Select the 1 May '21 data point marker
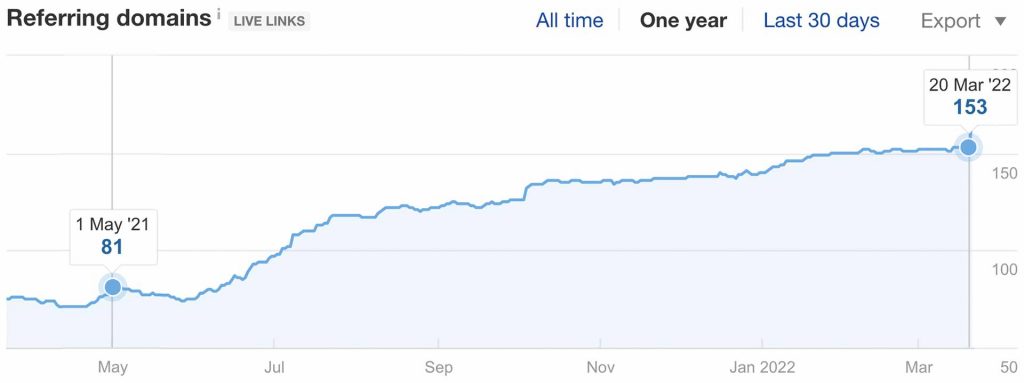 (112, 286)
